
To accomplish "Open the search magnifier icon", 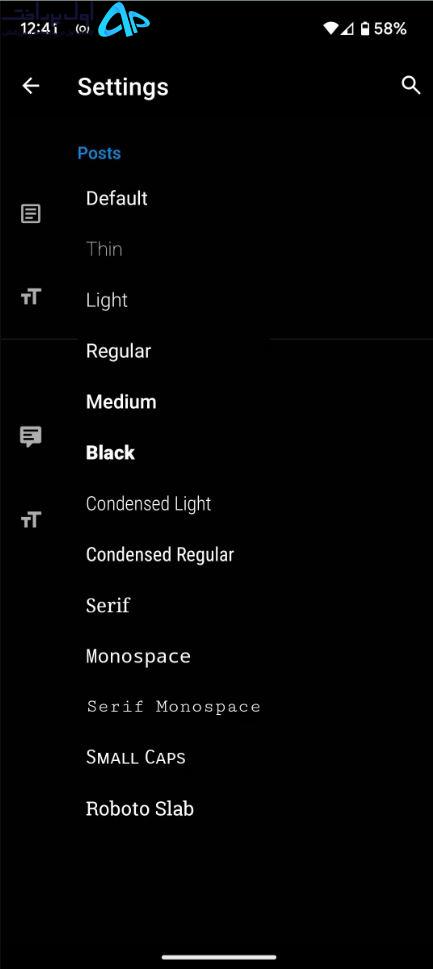I will pyautogui.click(x=411, y=85).
